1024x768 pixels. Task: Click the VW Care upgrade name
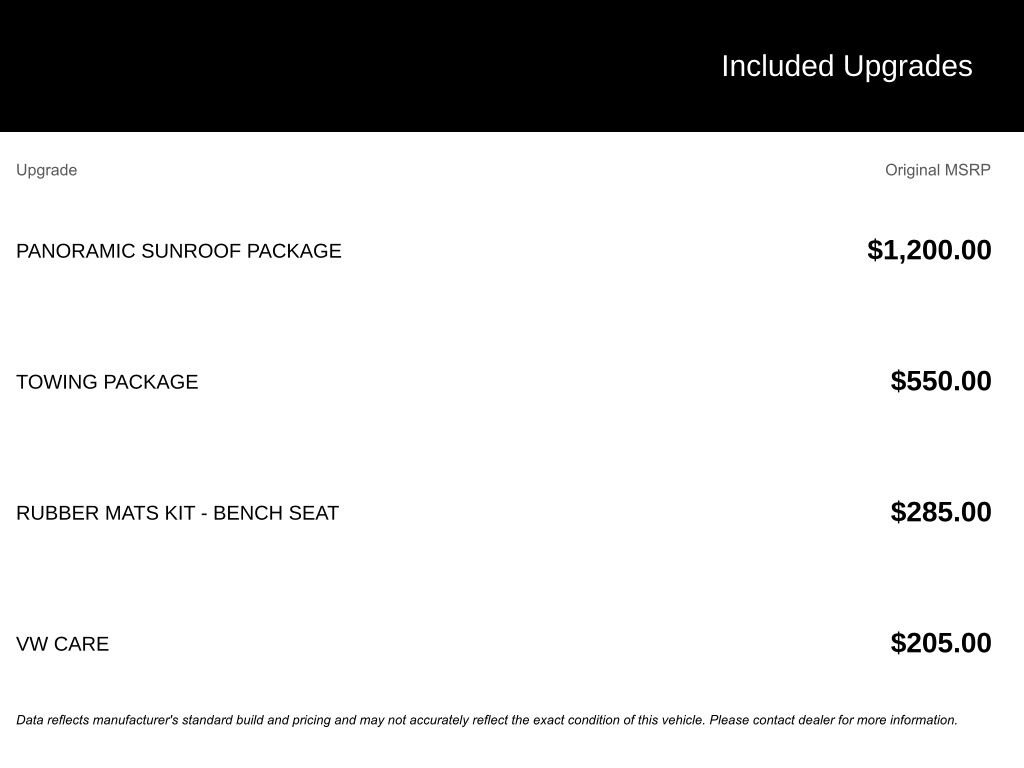(62, 644)
